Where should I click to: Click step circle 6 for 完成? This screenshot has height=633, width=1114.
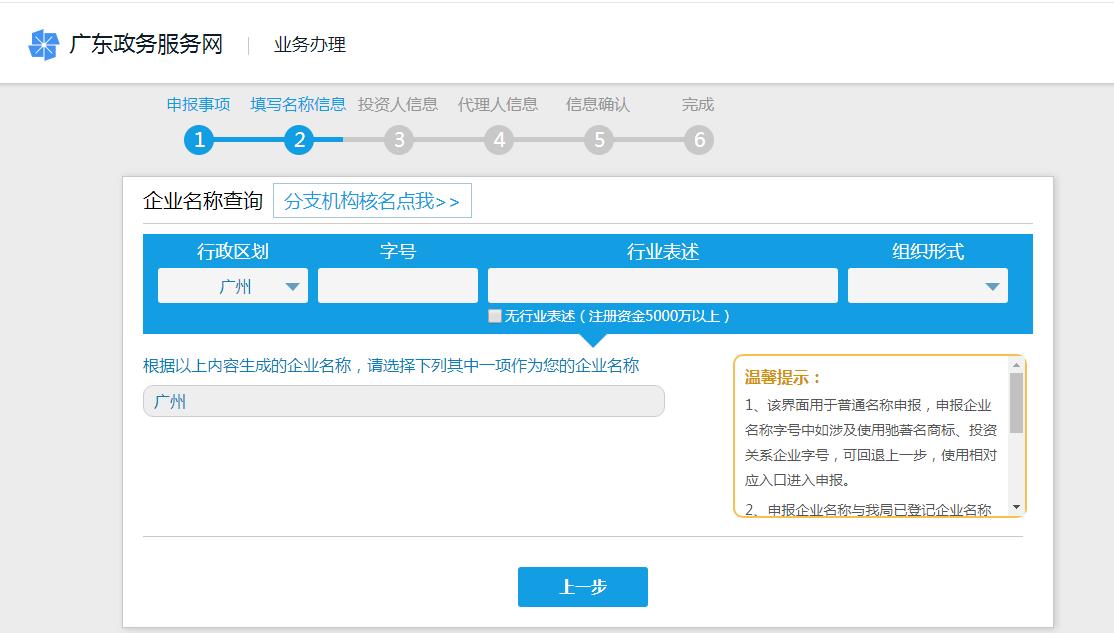[x=697, y=140]
